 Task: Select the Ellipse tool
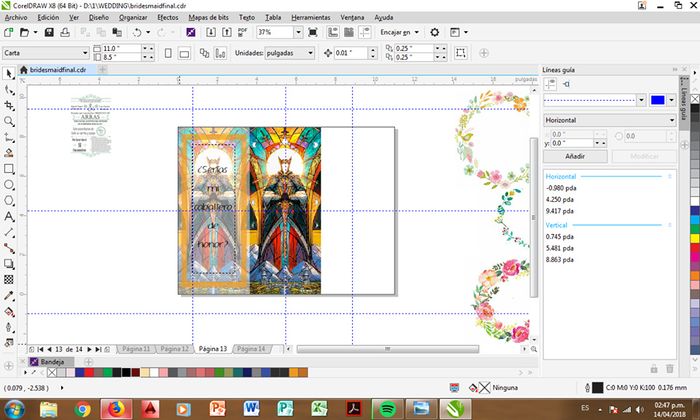(9, 185)
